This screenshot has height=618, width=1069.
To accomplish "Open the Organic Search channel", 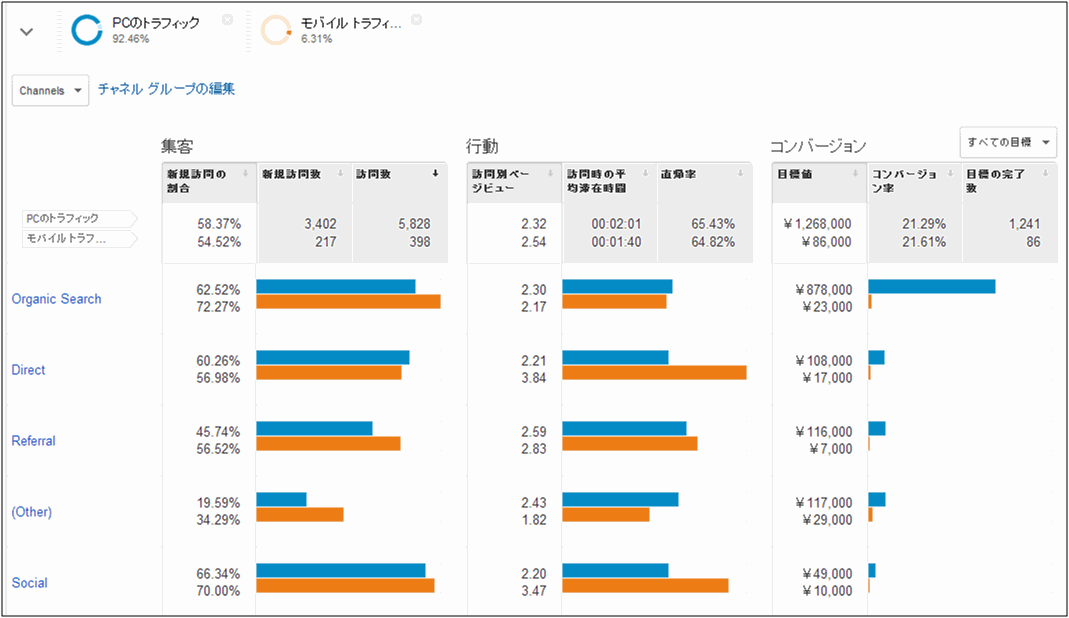I will [x=56, y=299].
